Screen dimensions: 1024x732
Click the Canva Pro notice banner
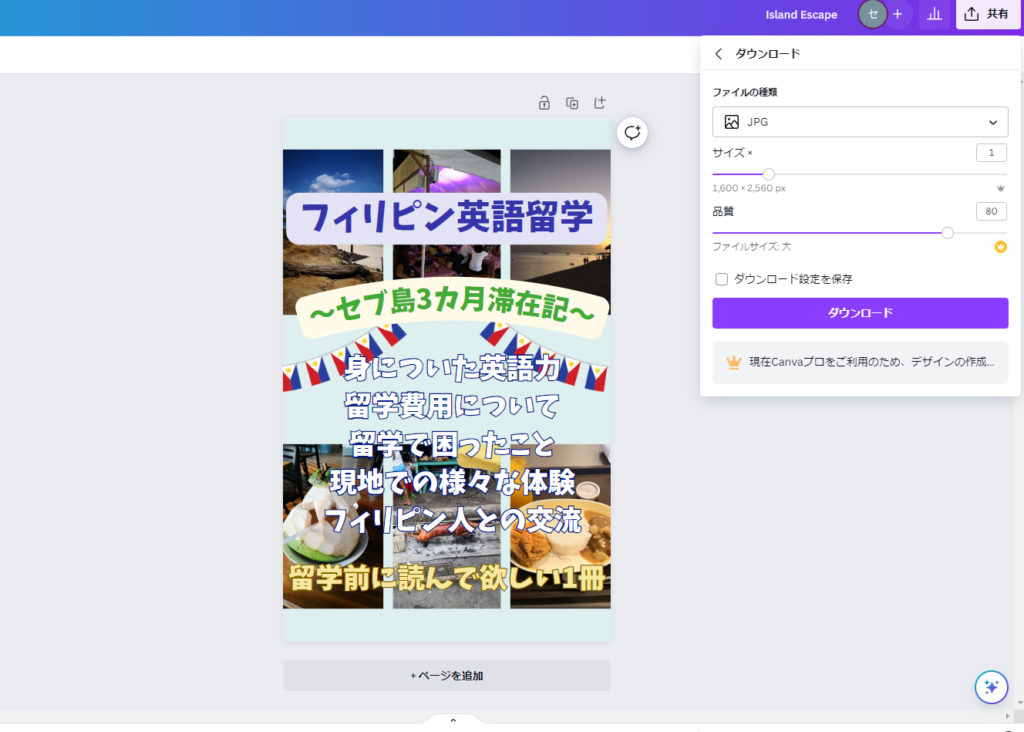pyautogui.click(x=860, y=362)
